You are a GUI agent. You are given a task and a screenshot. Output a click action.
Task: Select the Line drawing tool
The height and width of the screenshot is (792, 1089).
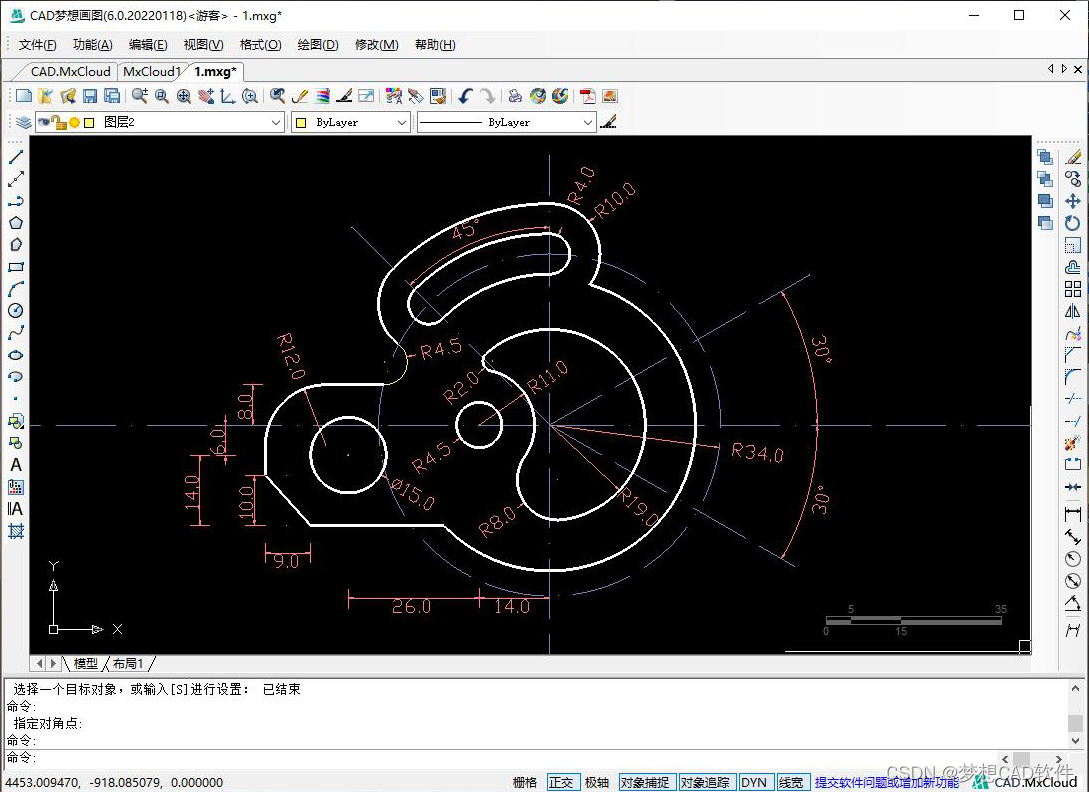pos(16,157)
